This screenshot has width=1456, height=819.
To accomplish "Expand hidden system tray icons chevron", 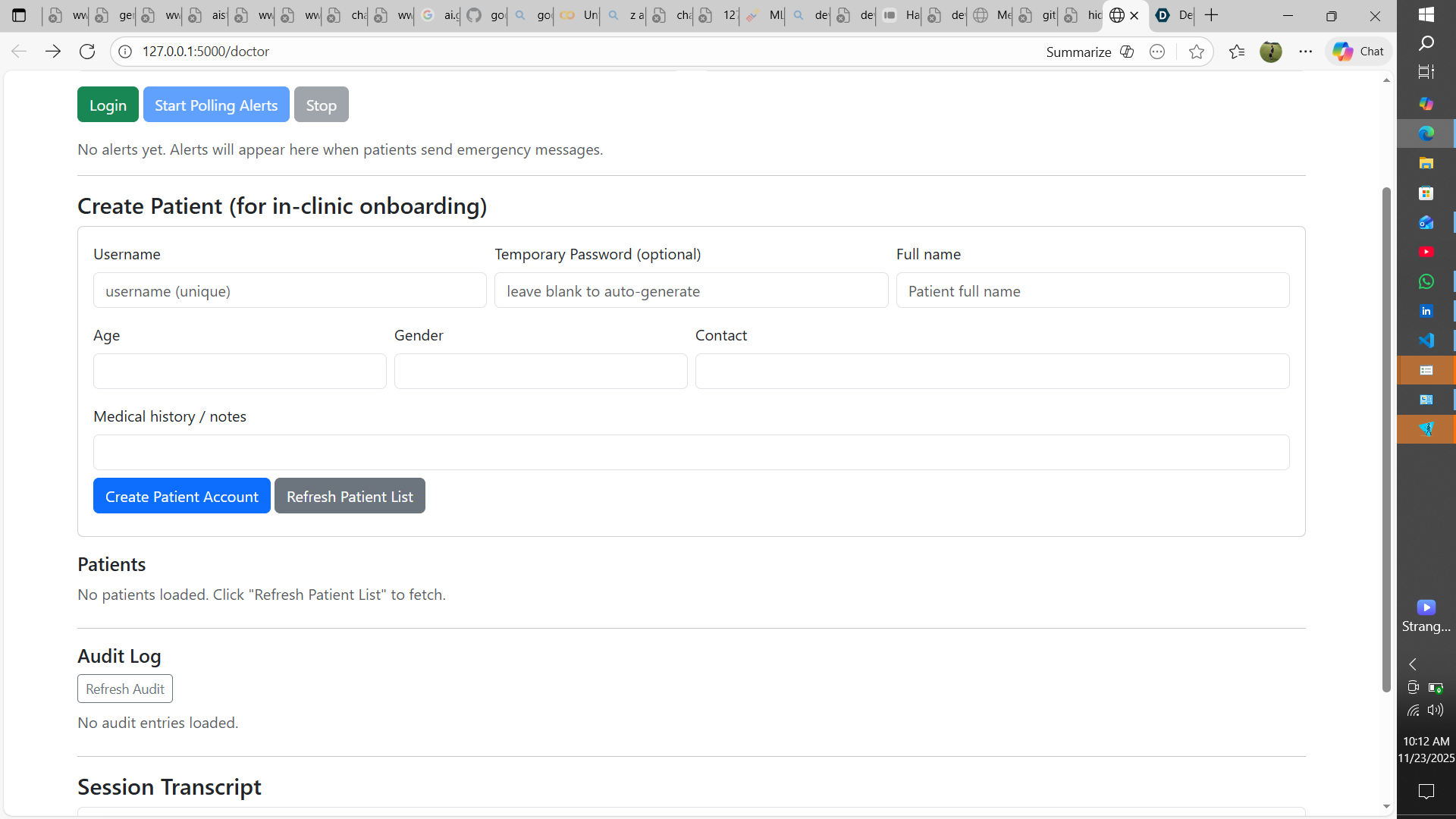I will pos(1412,664).
